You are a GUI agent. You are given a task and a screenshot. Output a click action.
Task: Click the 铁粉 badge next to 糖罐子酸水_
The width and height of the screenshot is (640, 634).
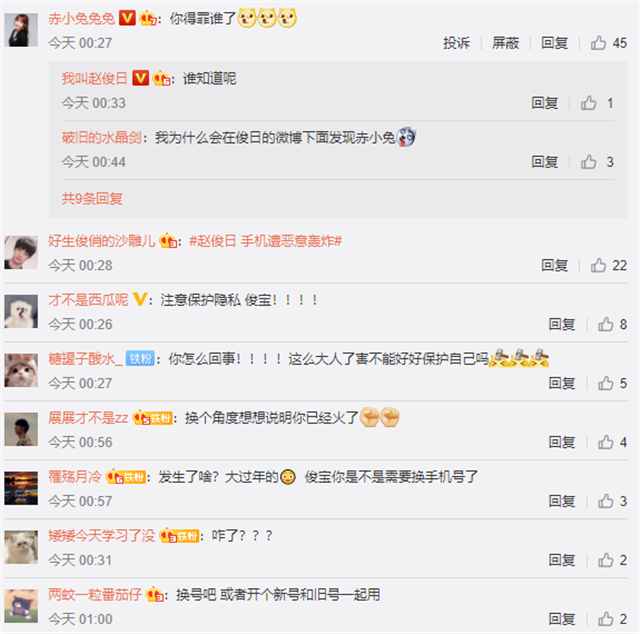coord(140,359)
